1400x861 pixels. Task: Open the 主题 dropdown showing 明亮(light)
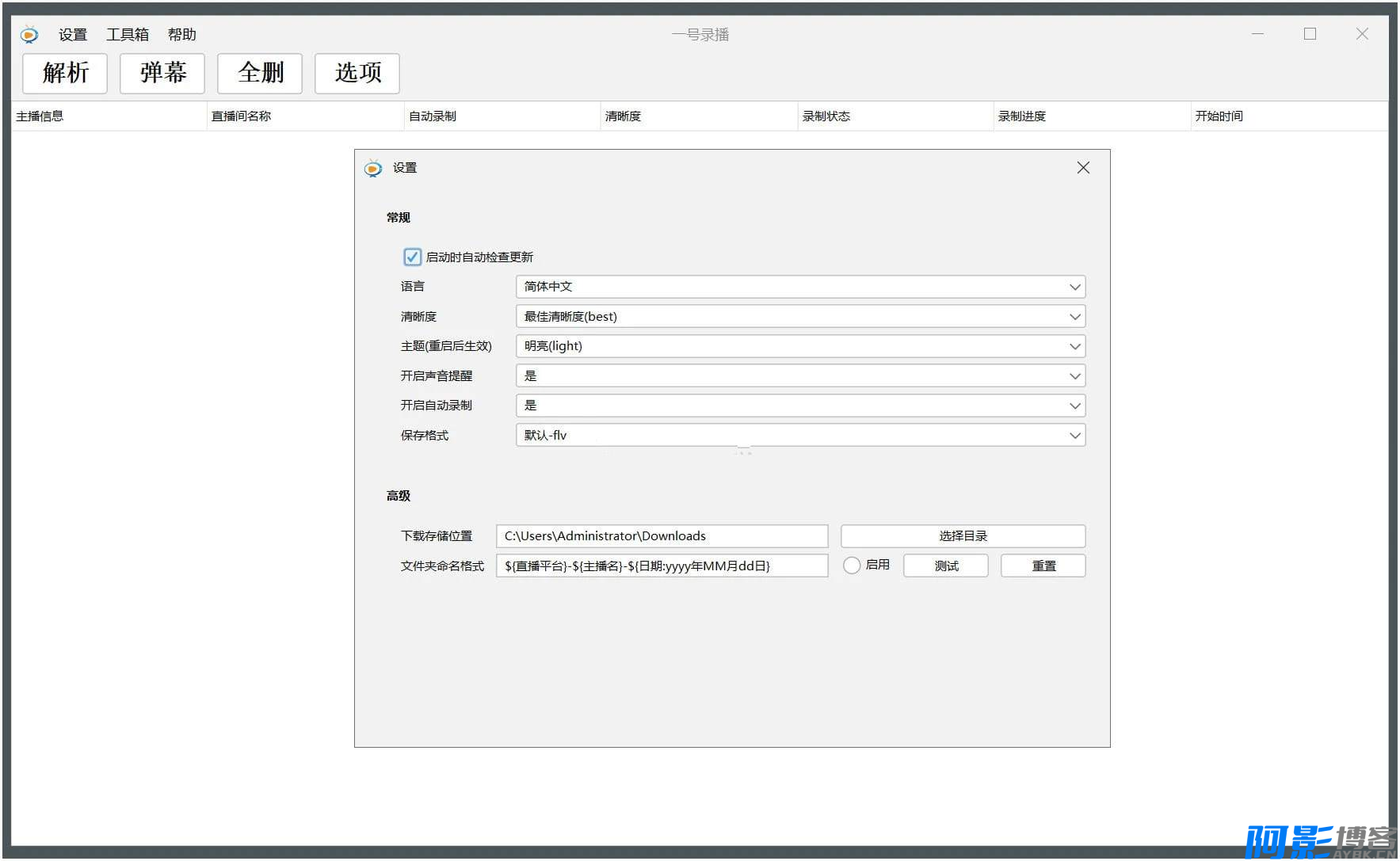[x=800, y=346]
